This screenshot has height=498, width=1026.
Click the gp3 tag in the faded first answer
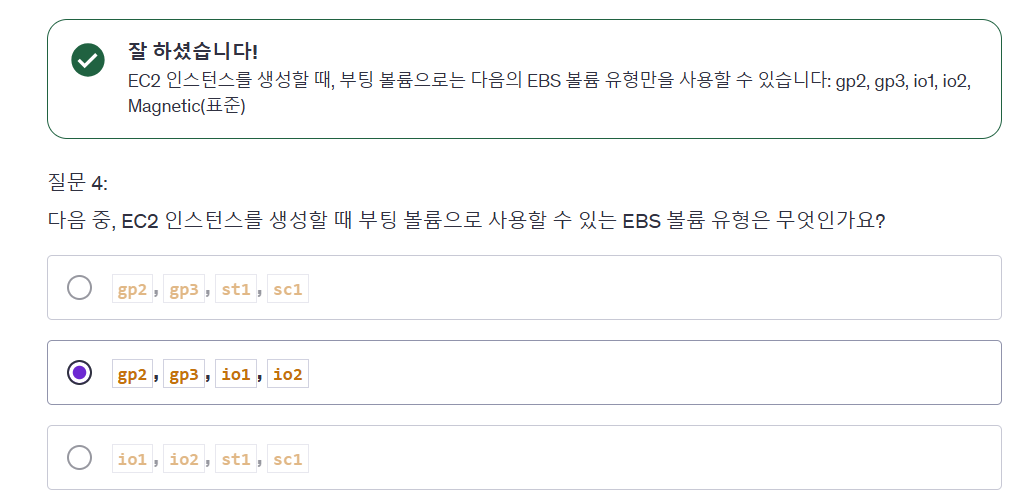tap(184, 289)
